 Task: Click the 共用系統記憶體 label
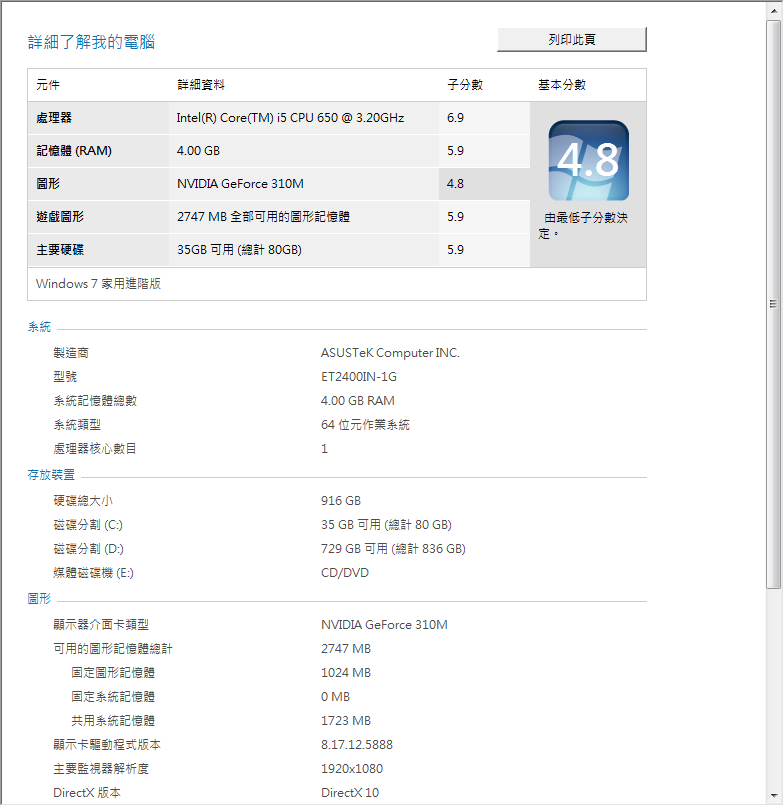tap(113, 721)
